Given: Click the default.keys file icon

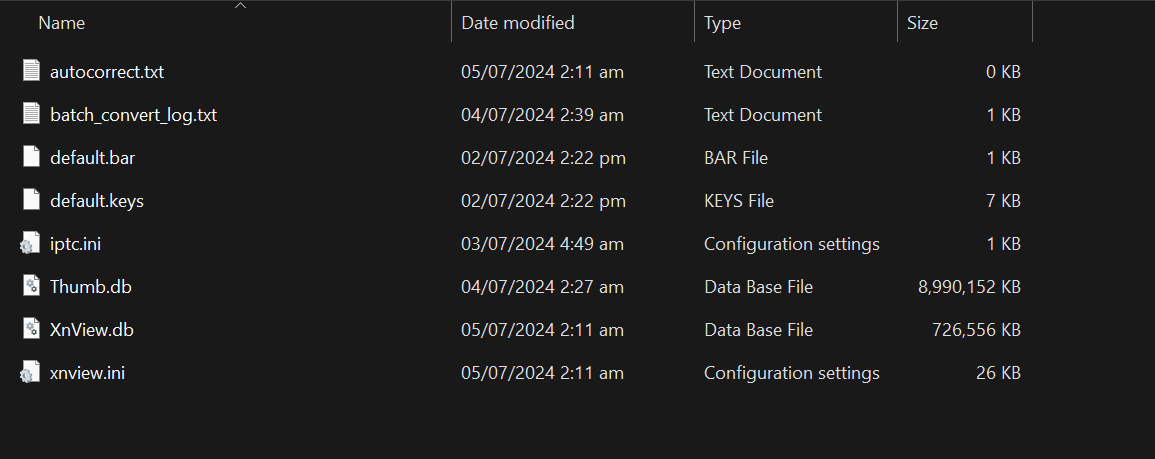Looking at the screenshot, I should click(x=30, y=201).
